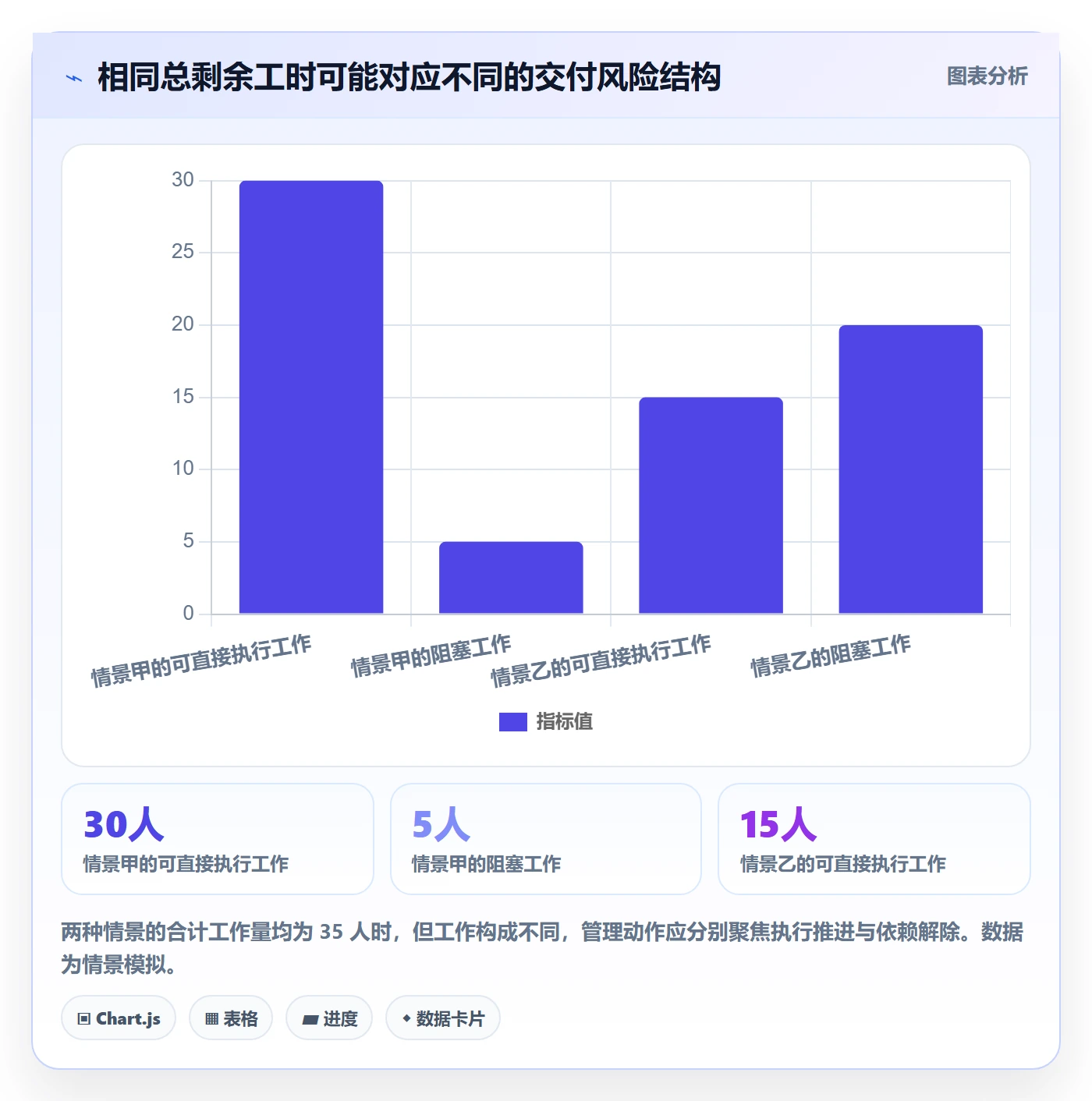Select the 进度 tag

click(329, 1018)
